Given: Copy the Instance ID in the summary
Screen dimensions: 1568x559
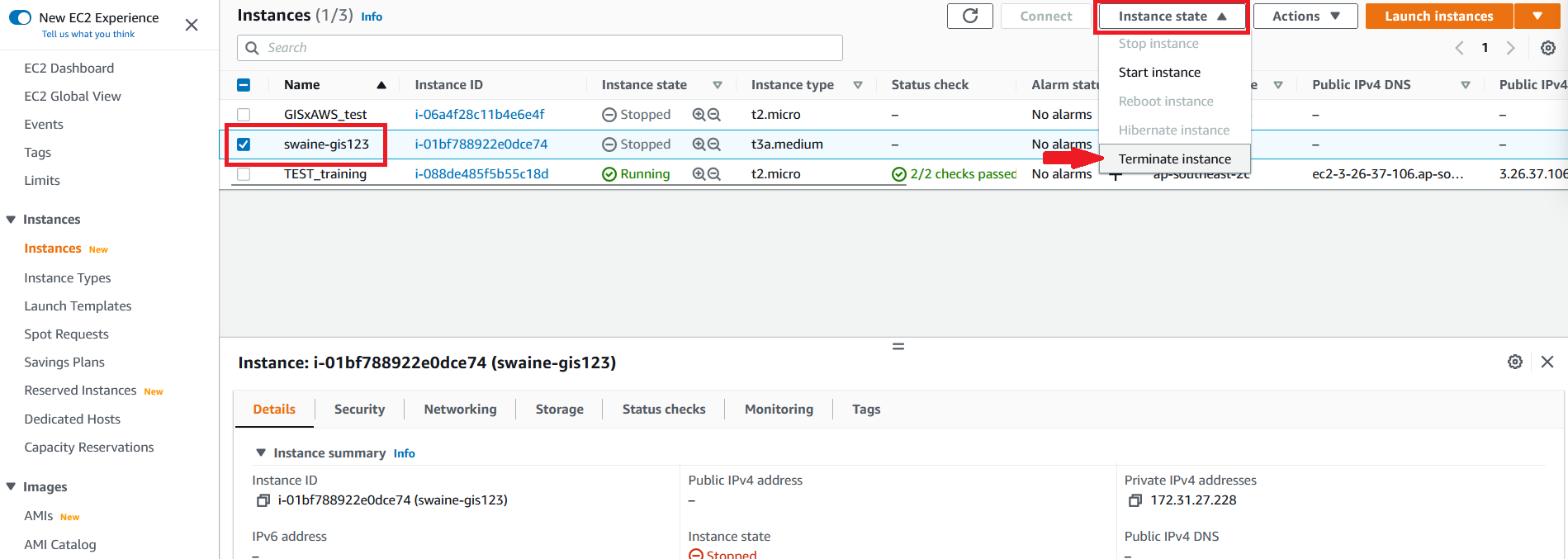Looking at the screenshot, I should click(263, 500).
